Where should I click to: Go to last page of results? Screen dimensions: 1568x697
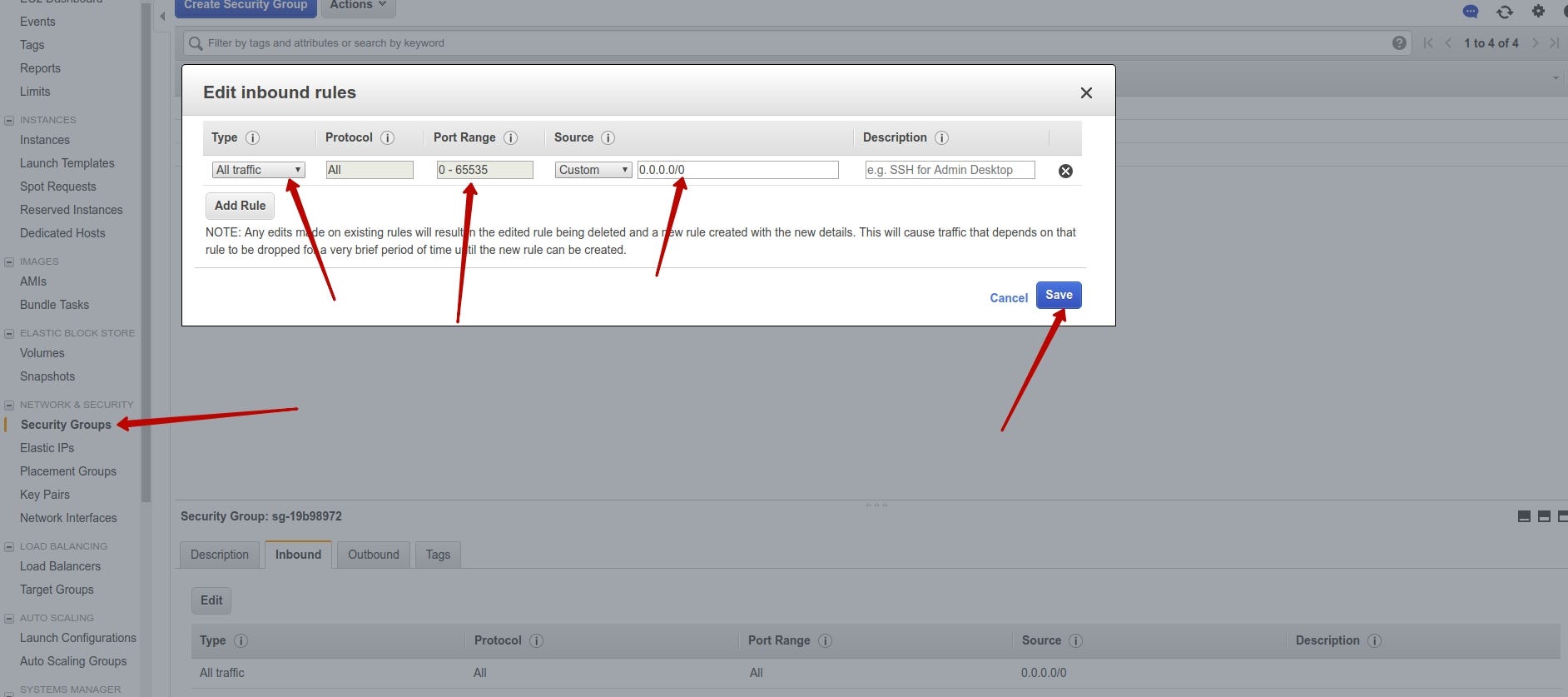click(1554, 43)
